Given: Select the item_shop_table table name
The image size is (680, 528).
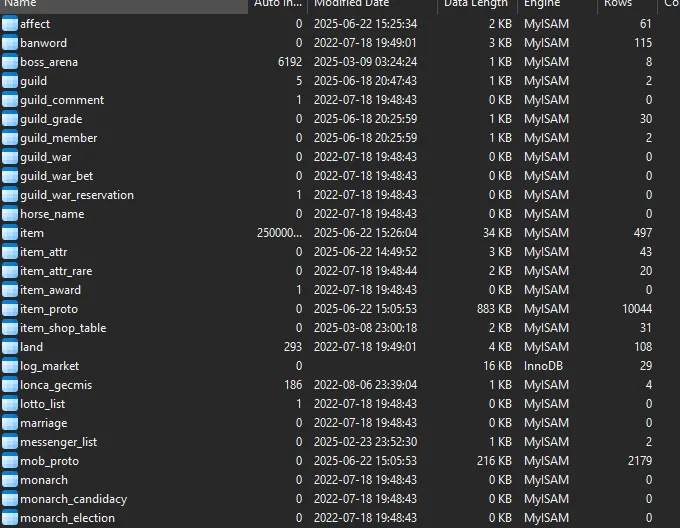Looking at the screenshot, I should click(x=63, y=328).
